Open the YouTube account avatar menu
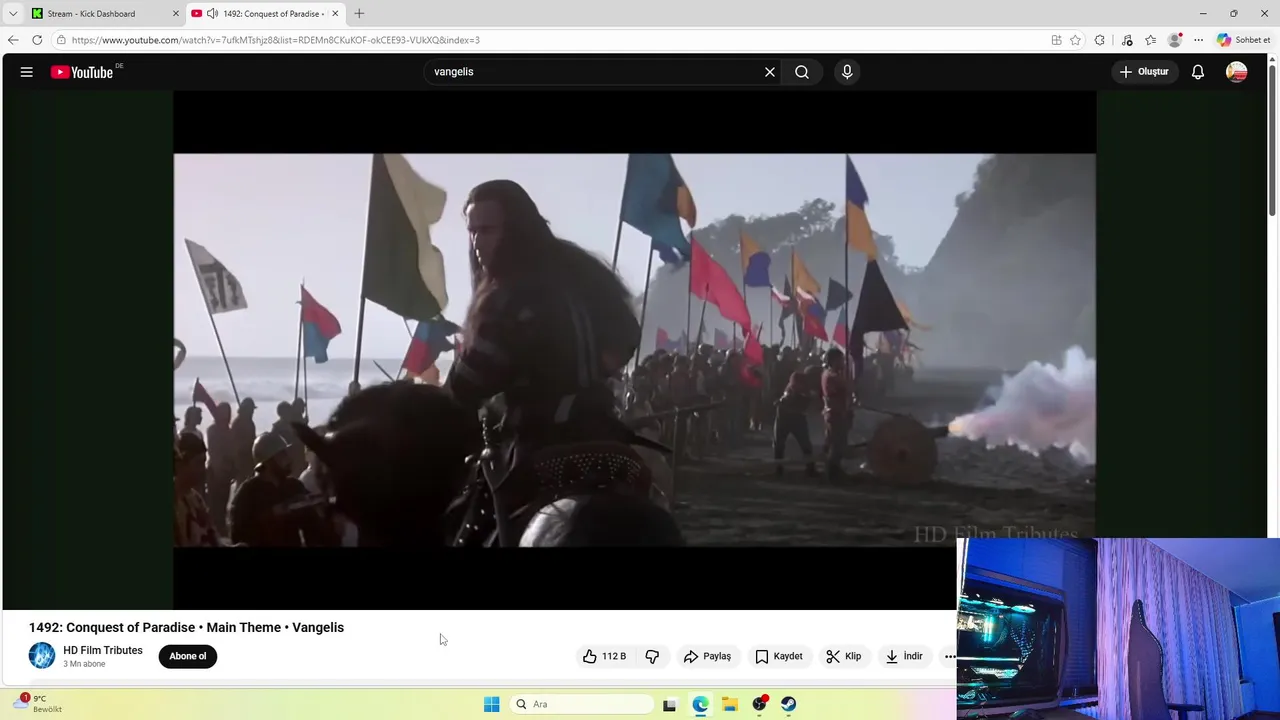 pyautogui.click(x=1237, y=72)
